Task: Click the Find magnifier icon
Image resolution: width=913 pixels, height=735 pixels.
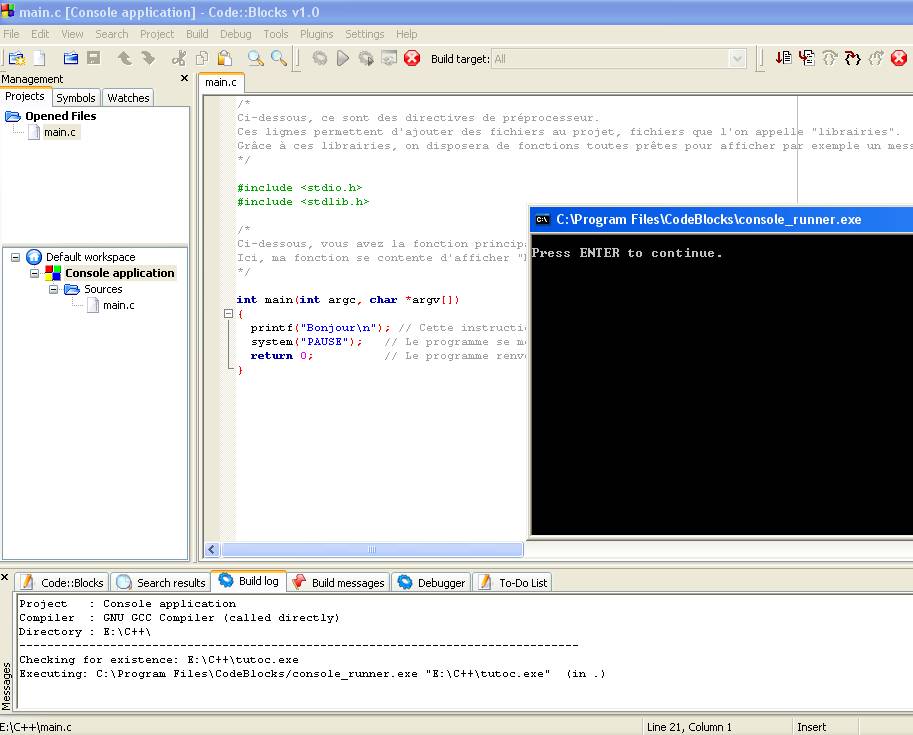Action: tap(256, 59)
